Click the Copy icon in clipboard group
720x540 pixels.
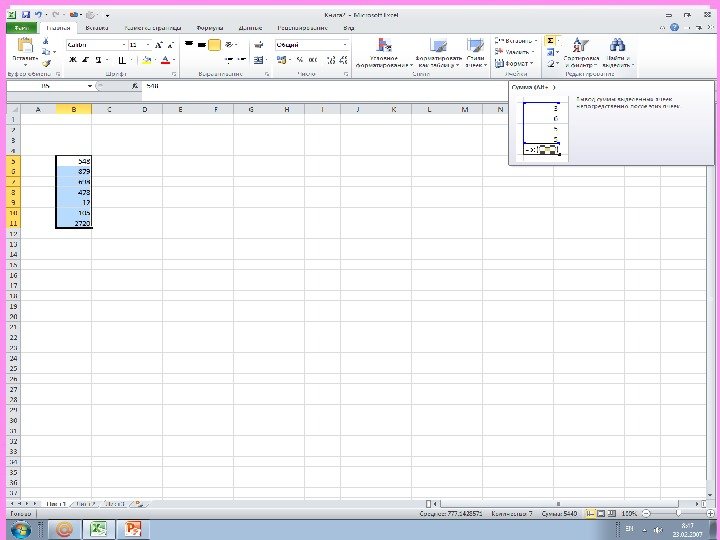46,52
